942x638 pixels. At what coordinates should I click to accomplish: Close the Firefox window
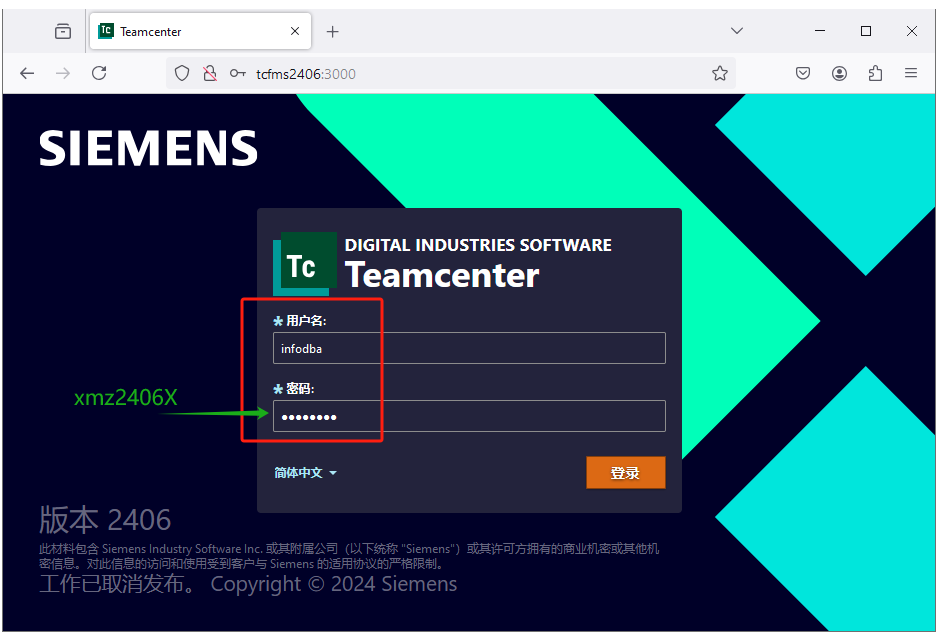pyautogui.click(x=911, y=31)
